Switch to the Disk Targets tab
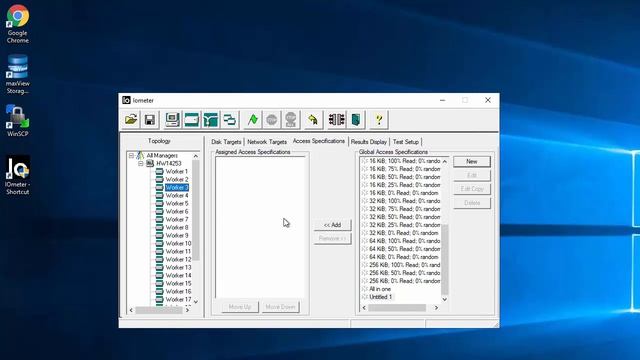The height and width of the screenshot is (360, 640). coord(226,142)
